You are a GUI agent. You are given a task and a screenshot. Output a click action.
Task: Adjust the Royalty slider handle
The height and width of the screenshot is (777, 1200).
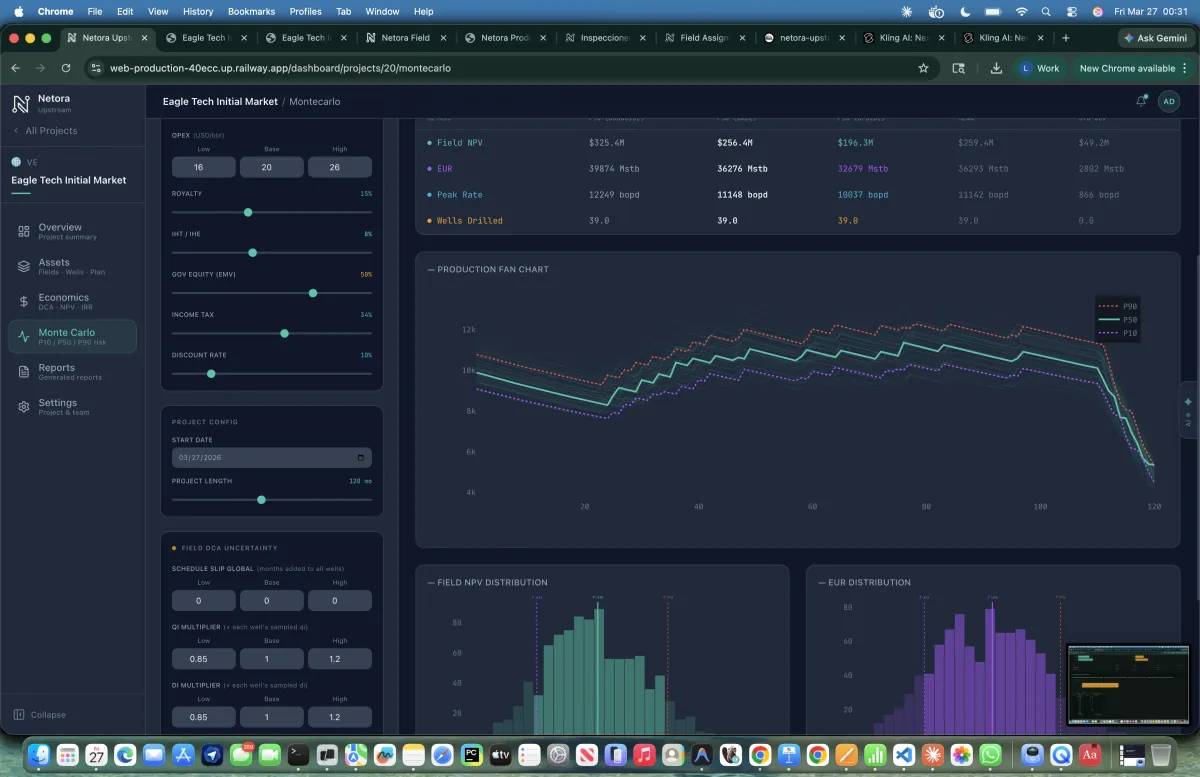[x=248, y=212]
